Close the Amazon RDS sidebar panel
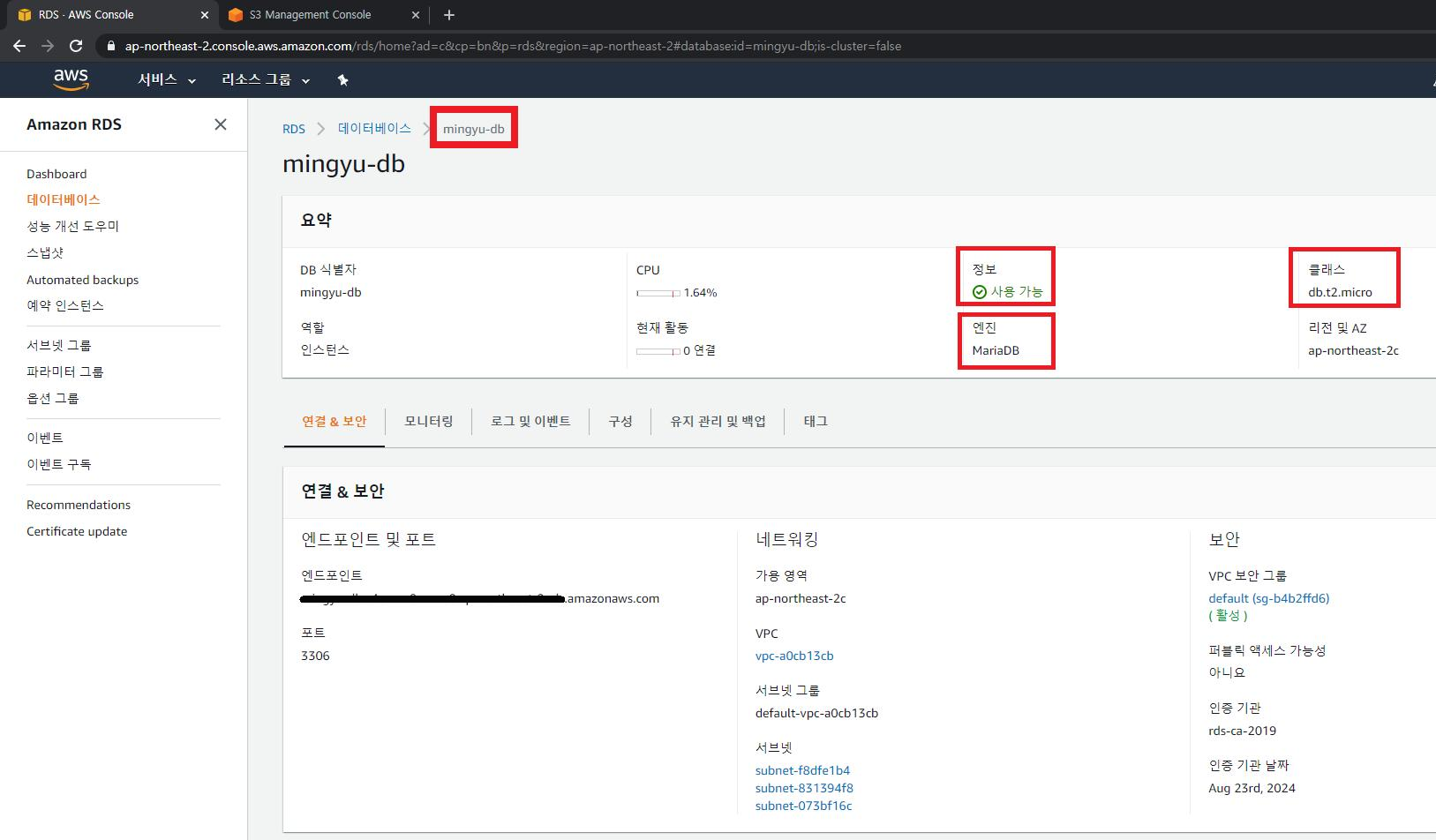Screen dimensions: 1436x840 click(221, 124)
